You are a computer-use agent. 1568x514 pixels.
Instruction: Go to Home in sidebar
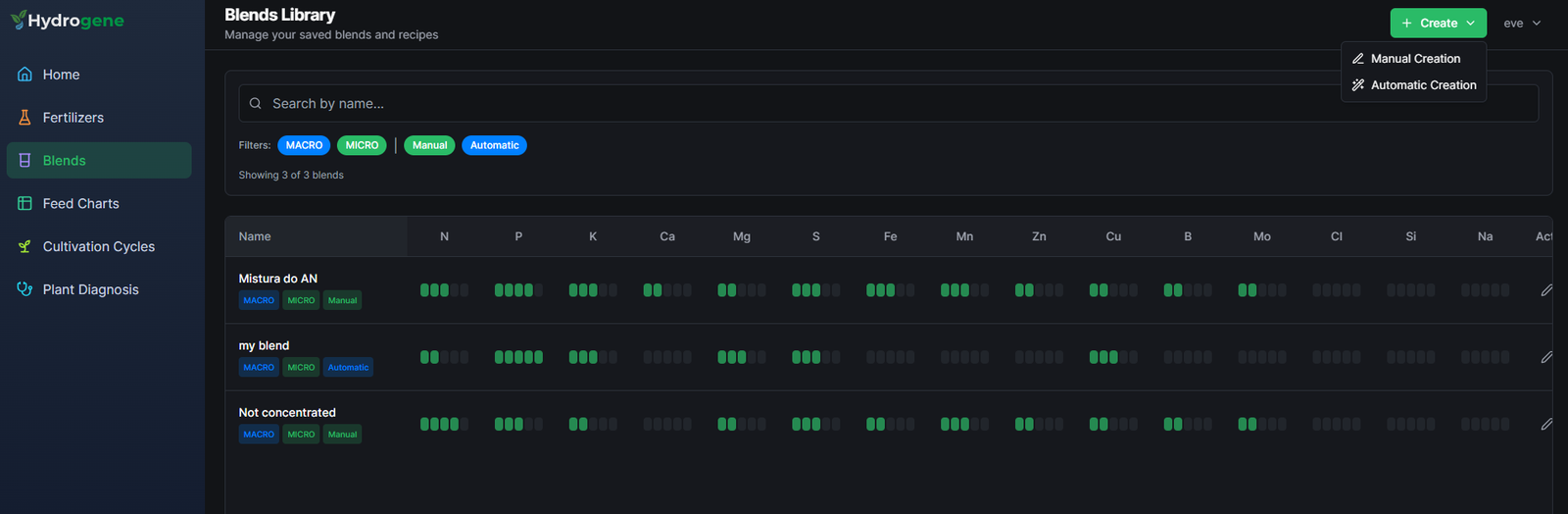pos(99,75)
